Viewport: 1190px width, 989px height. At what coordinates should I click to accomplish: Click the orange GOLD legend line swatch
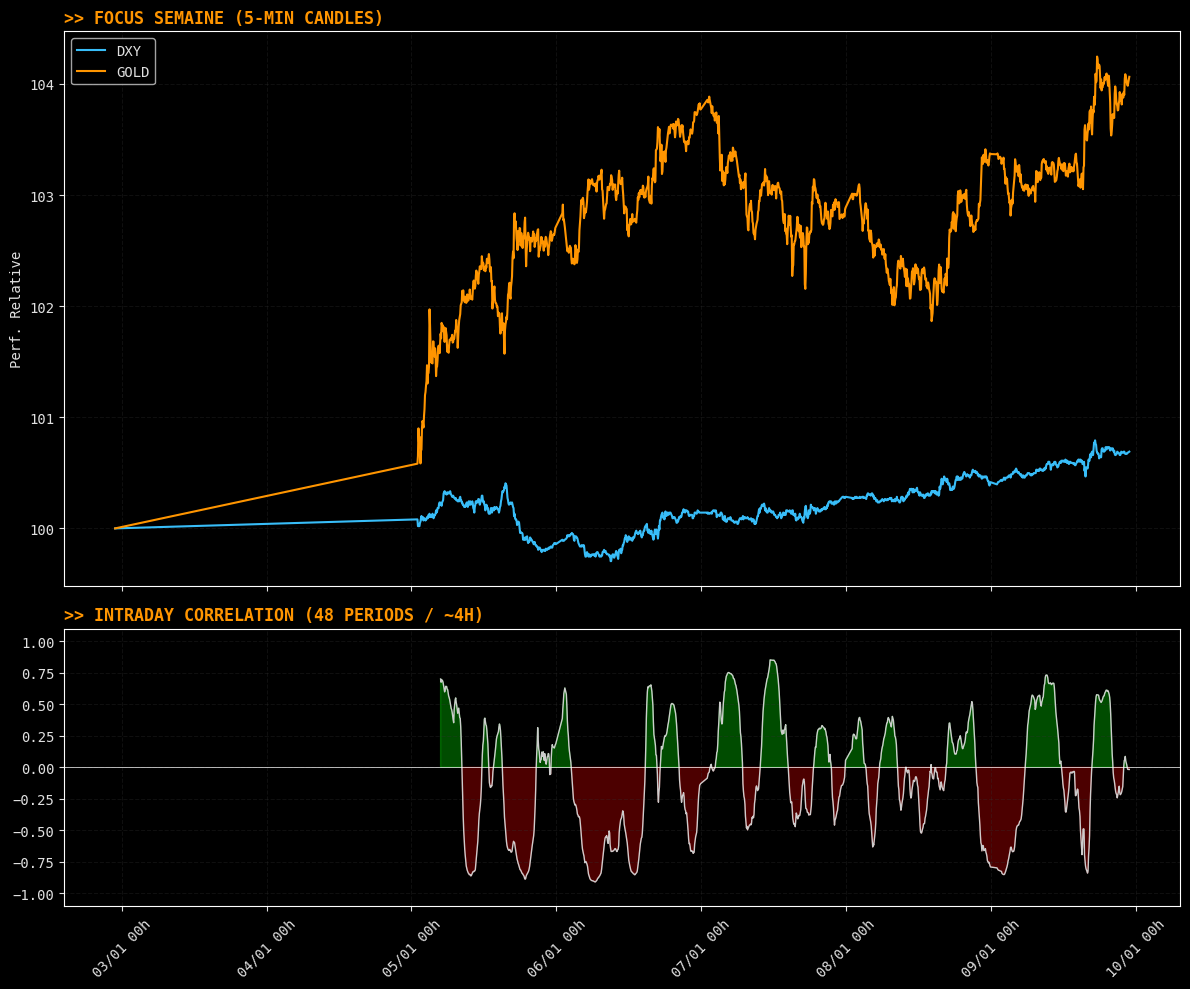90,71
